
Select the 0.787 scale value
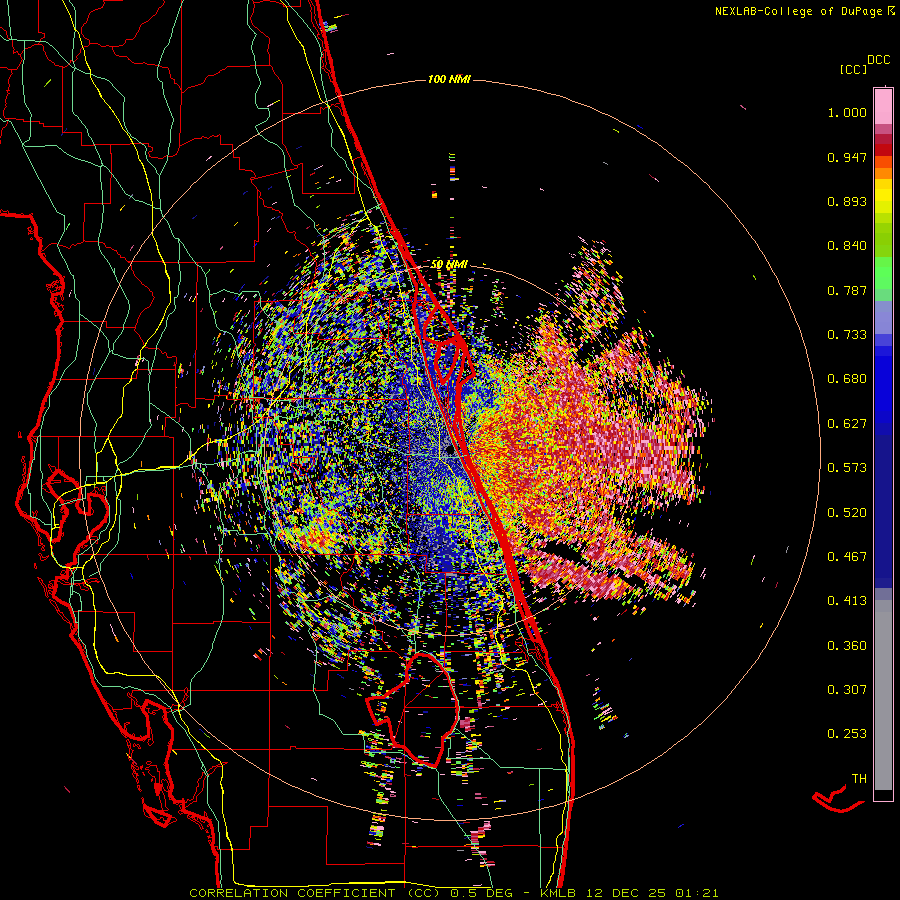847,290
